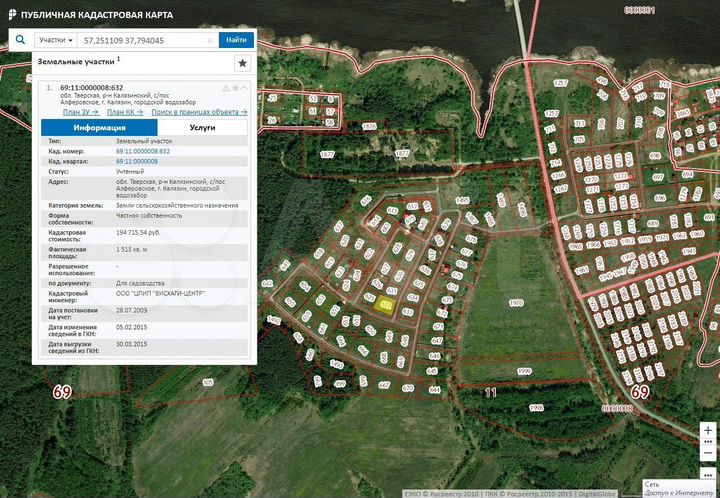Click the Публичная кадастровая карта title
720x498 pixels.
(x=97, y=15)
